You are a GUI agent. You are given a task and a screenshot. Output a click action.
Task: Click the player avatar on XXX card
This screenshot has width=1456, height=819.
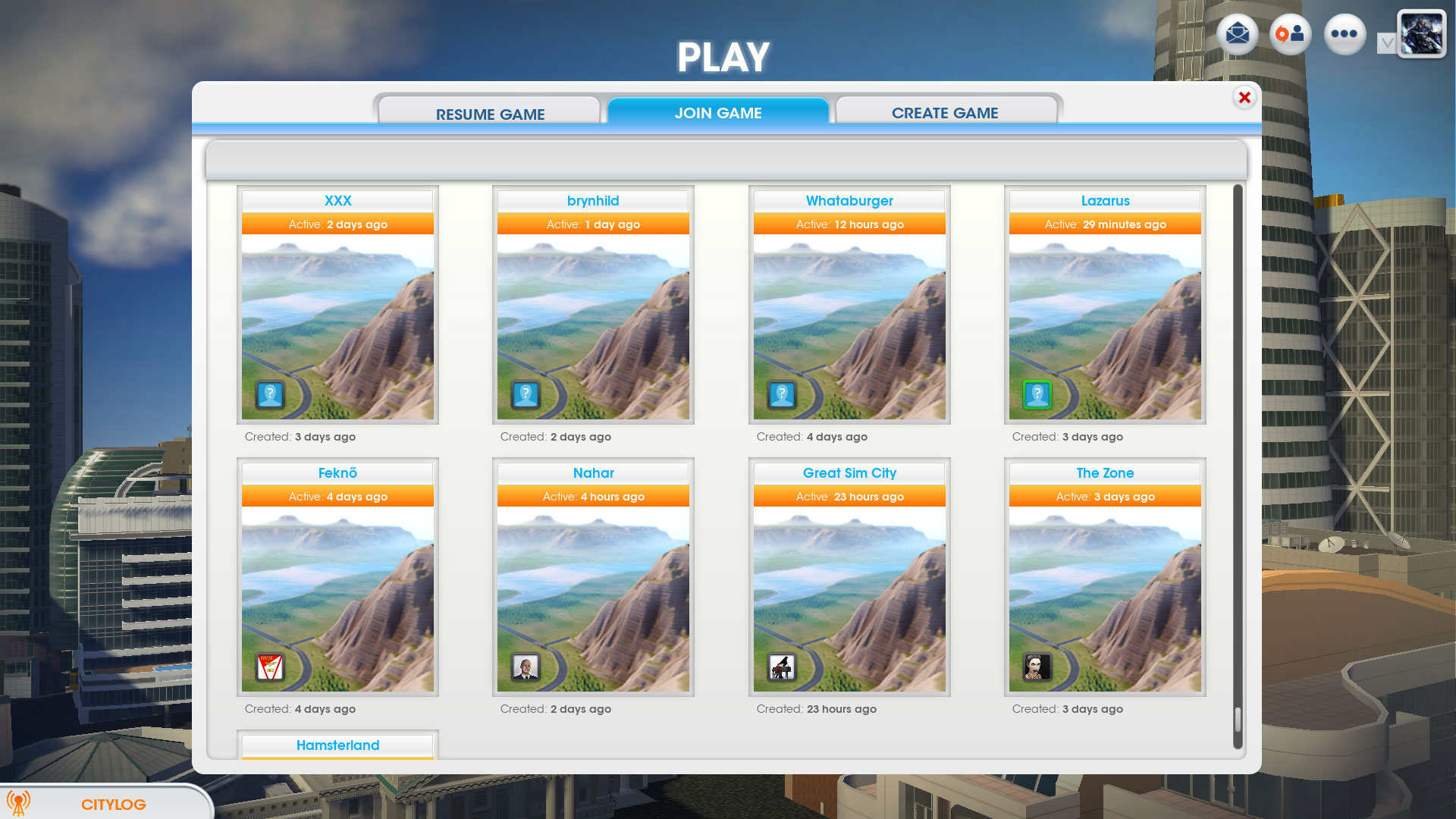[x=270, y=395]
